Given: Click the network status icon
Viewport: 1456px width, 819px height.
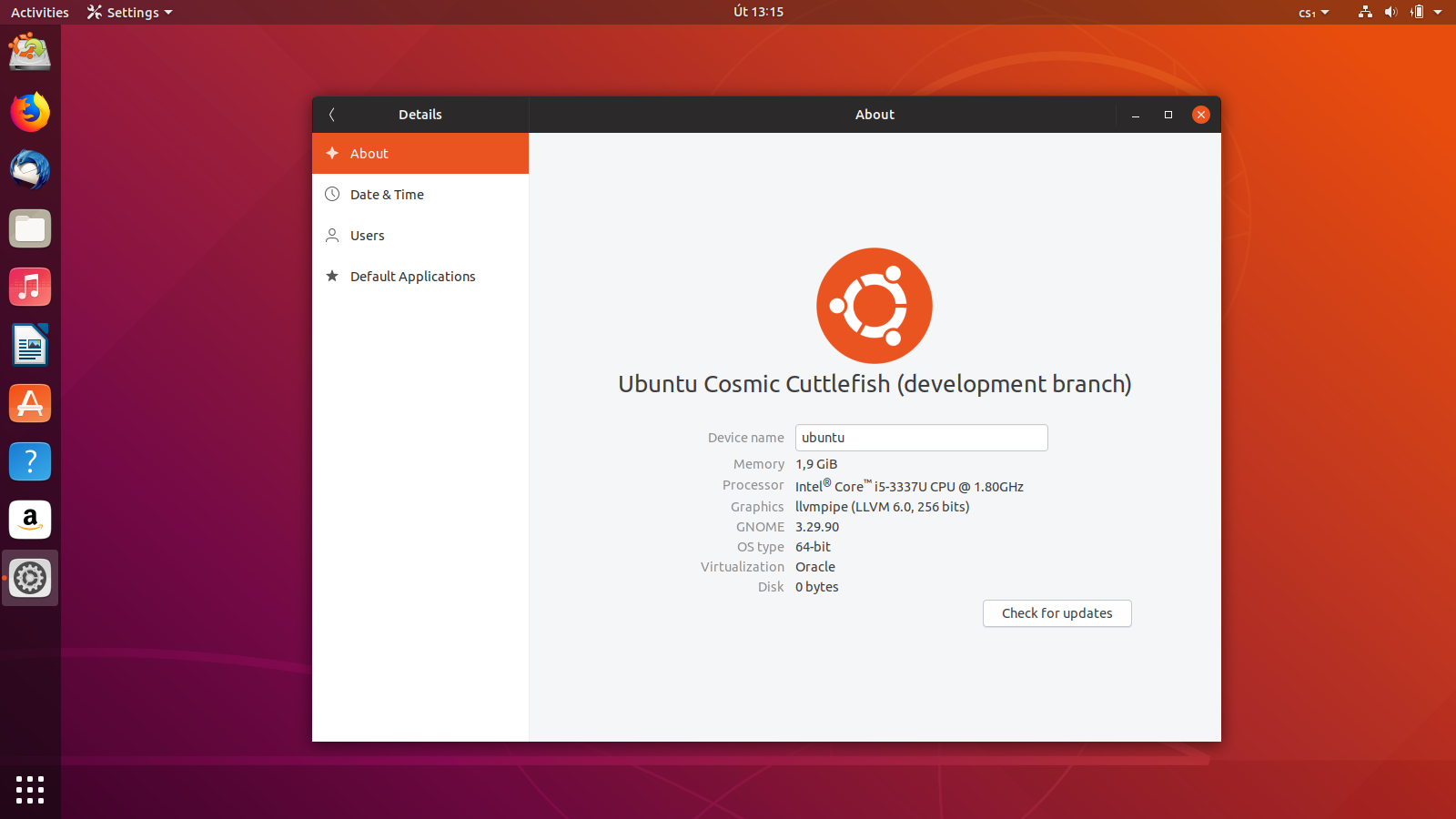Looking at the screenshot, I should (x=1364, y=12).
